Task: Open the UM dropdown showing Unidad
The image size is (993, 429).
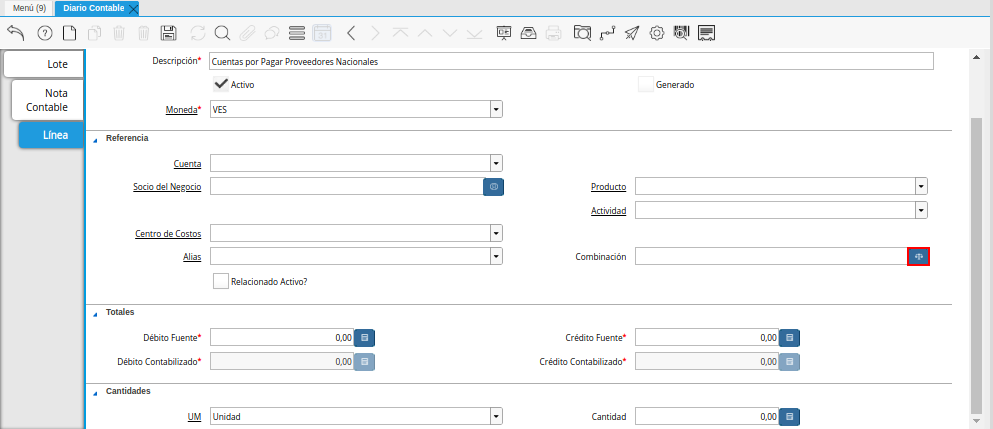Action: (495, 416)
